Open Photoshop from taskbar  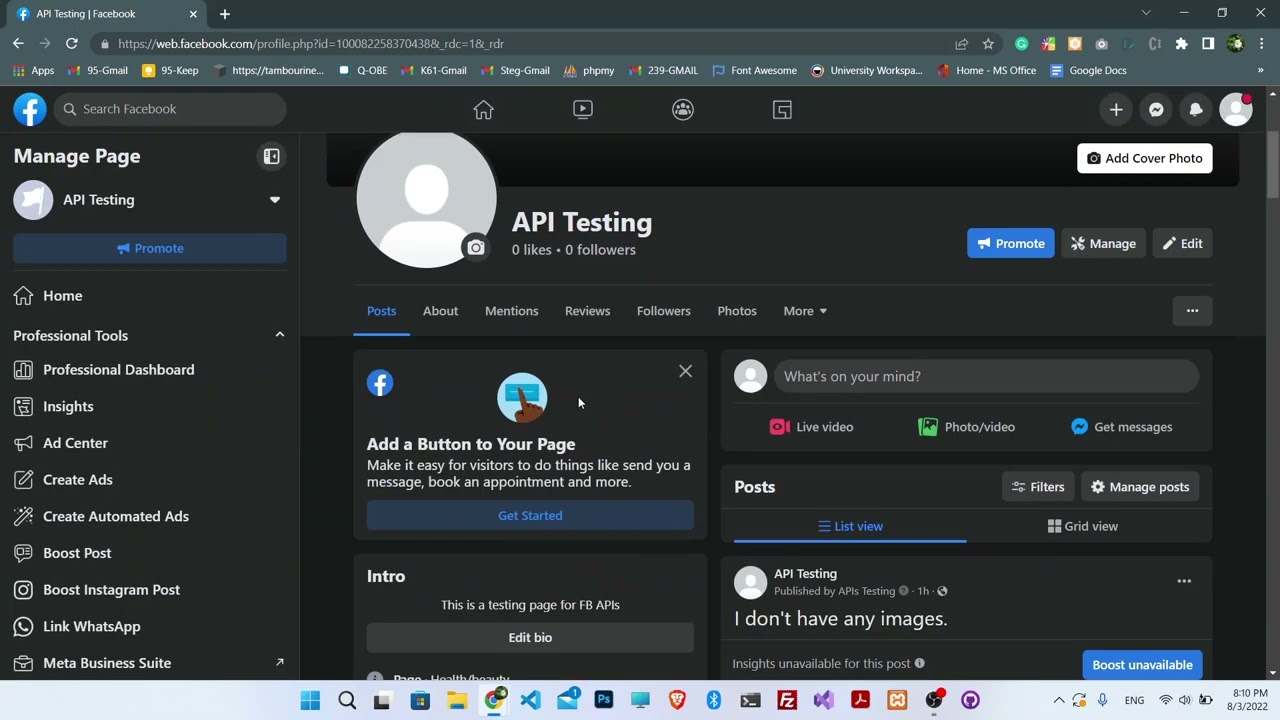pos(604,700)
